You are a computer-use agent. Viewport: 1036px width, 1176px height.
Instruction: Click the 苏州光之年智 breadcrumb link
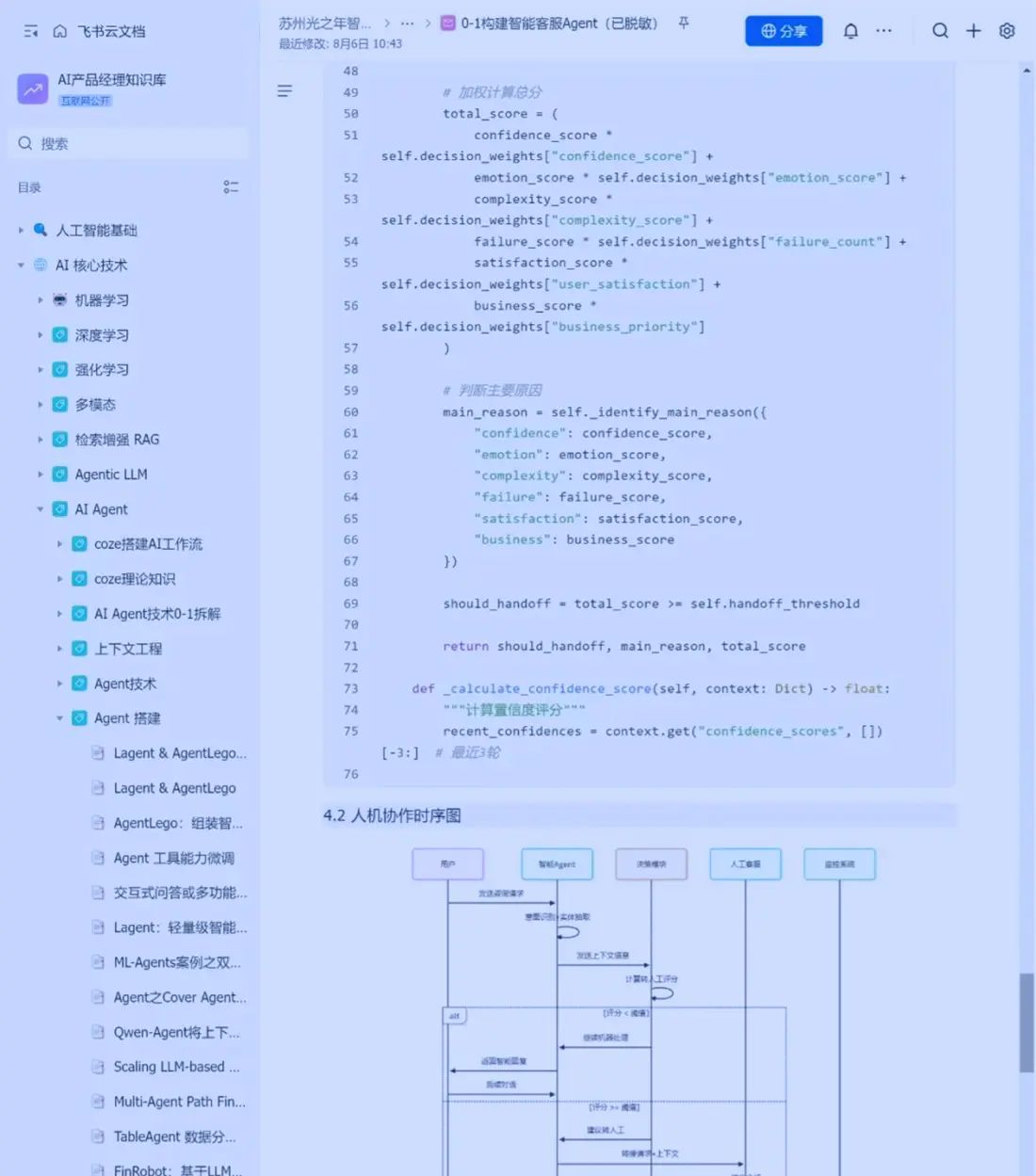[325, 24]
